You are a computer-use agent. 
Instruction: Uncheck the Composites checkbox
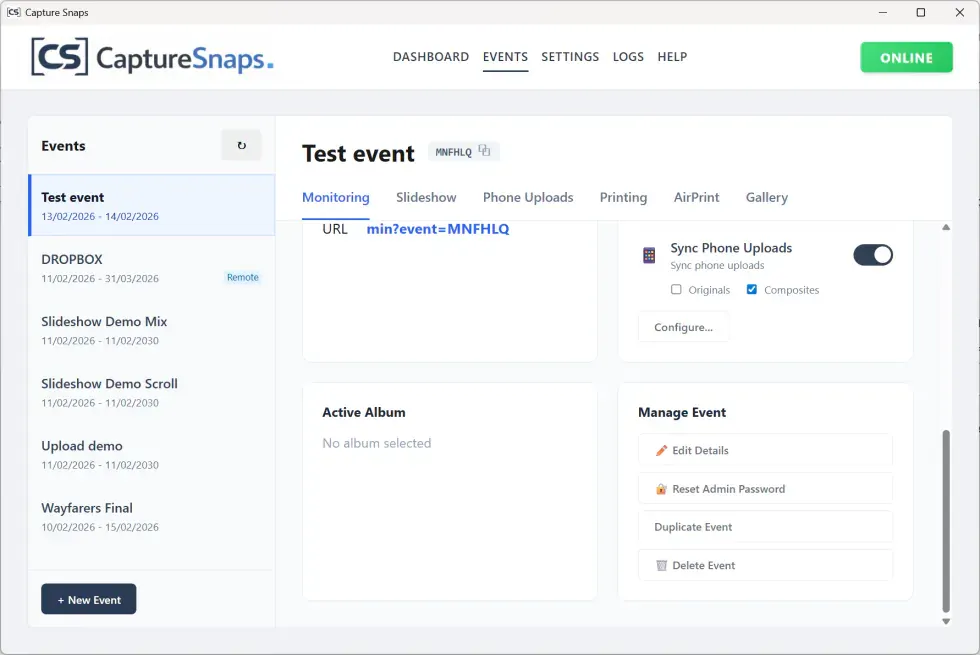point(751,289)
